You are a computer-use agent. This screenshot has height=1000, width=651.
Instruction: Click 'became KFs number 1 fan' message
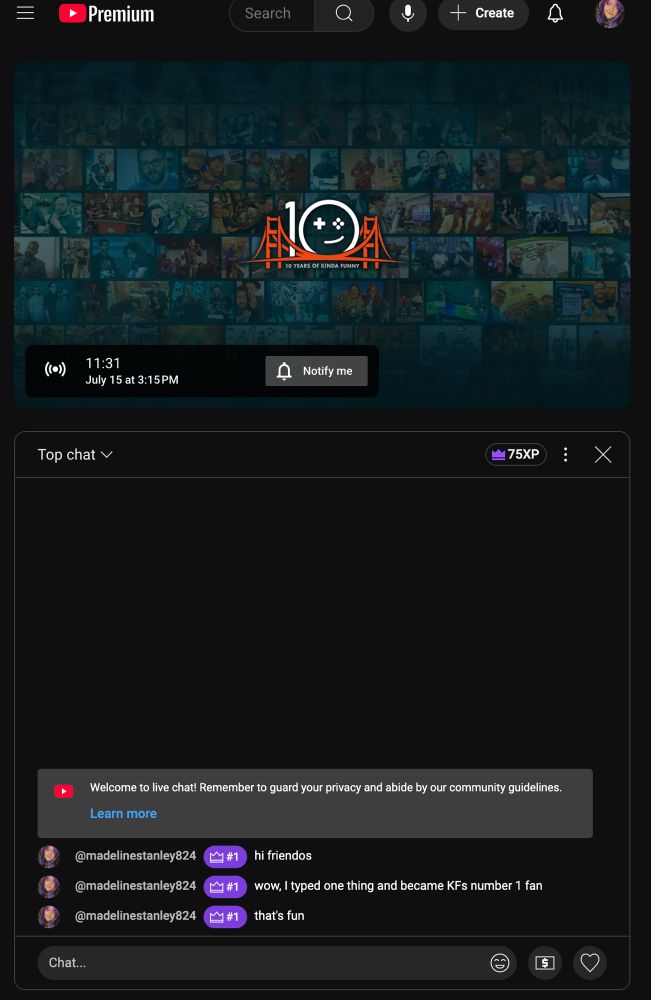click(398, 886)
